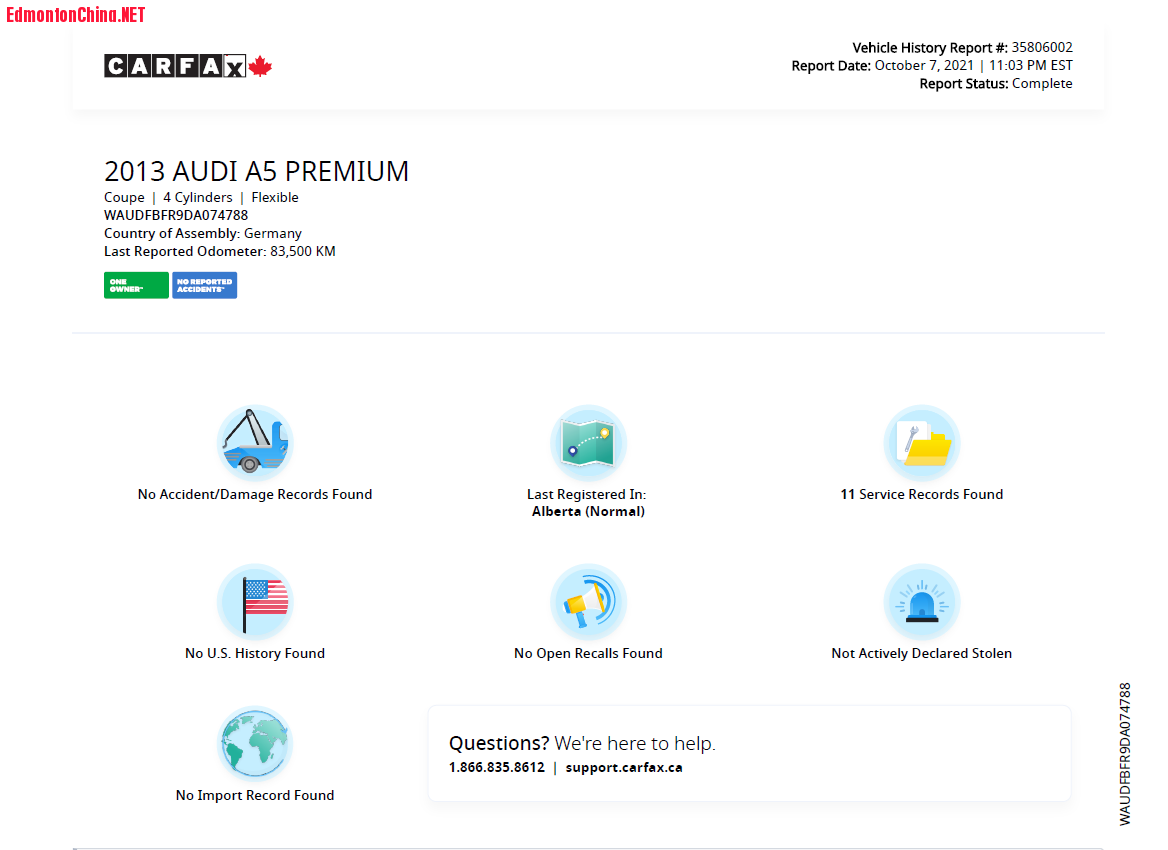Click the globe import record icon
This screenshot has width=1168, height=850.
pyautogui.click(x=255, y=743)
